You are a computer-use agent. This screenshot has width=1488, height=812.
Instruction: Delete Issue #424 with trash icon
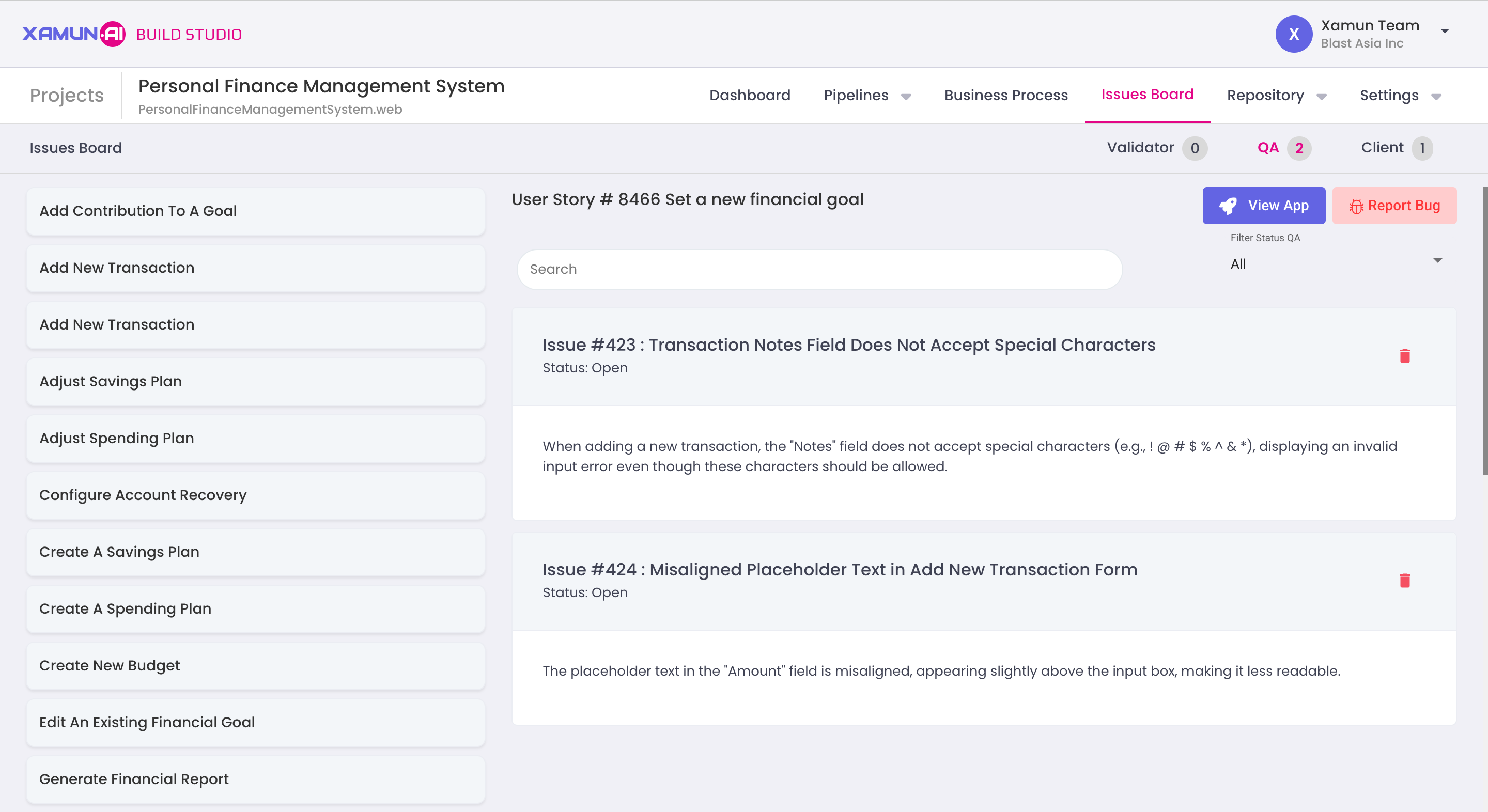click(1405, 581)
